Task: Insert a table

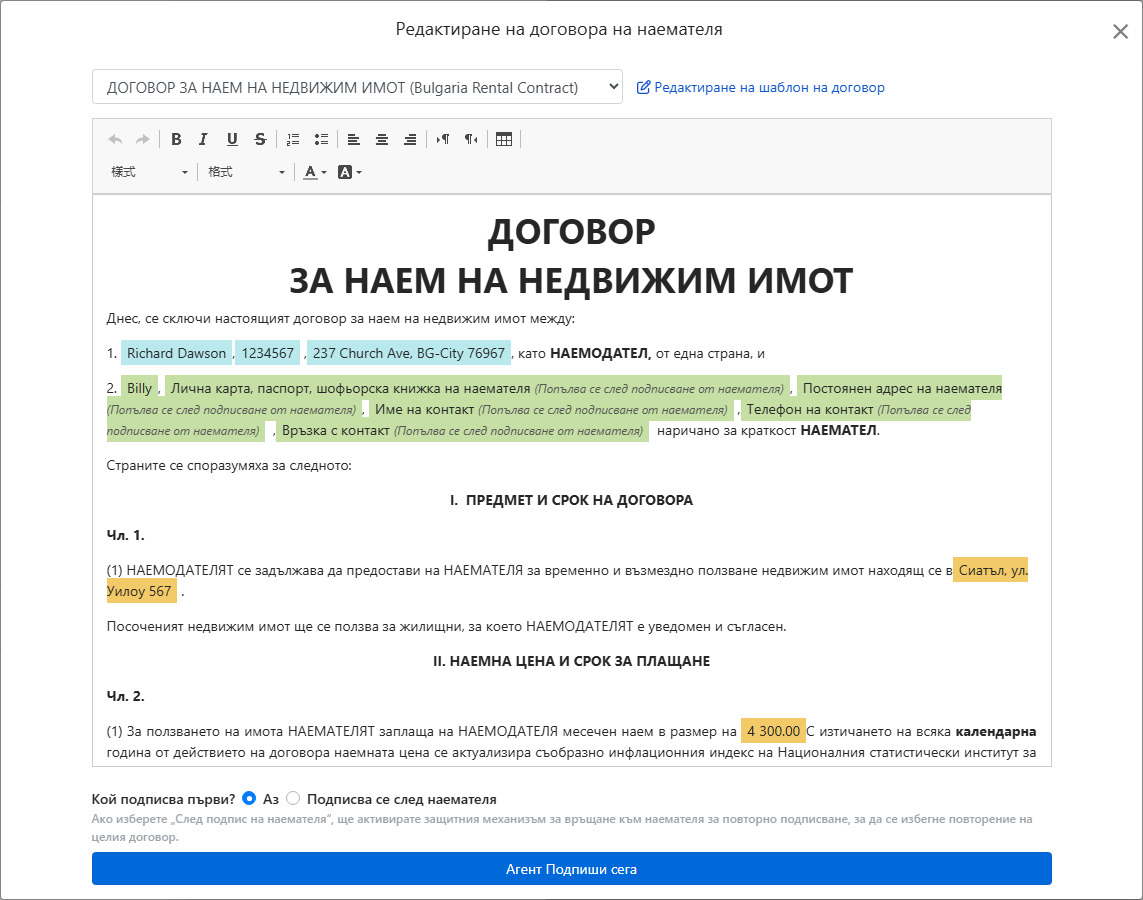Action: 504,139
